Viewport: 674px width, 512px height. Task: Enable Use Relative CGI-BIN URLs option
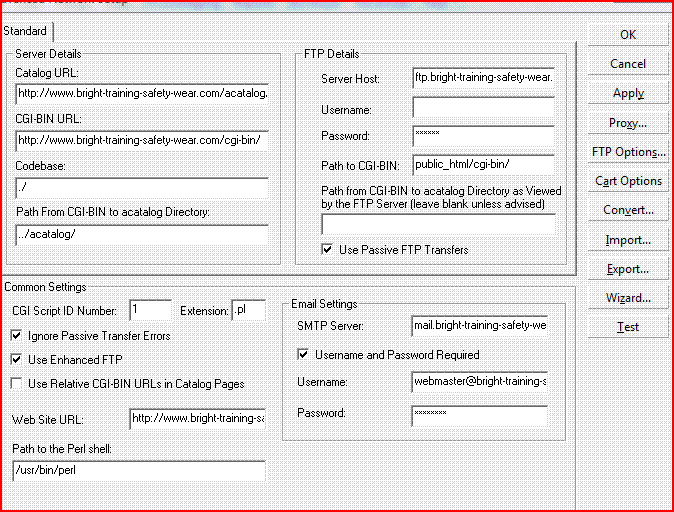17,383
